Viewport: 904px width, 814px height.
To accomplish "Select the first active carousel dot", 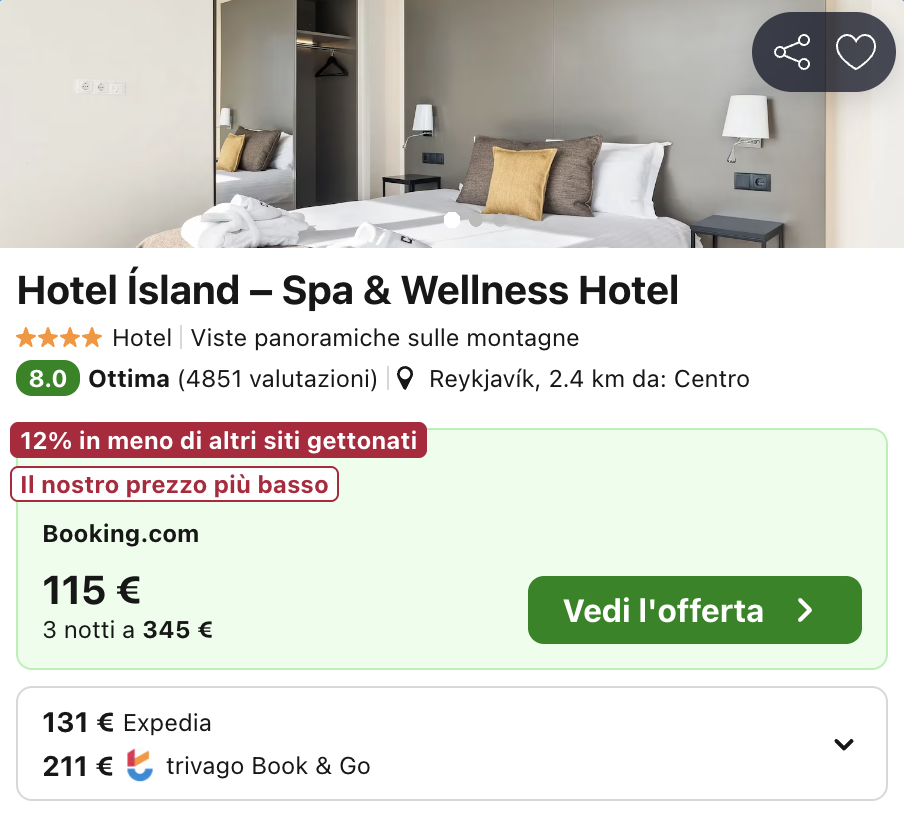I will click(x=452, y=220).
